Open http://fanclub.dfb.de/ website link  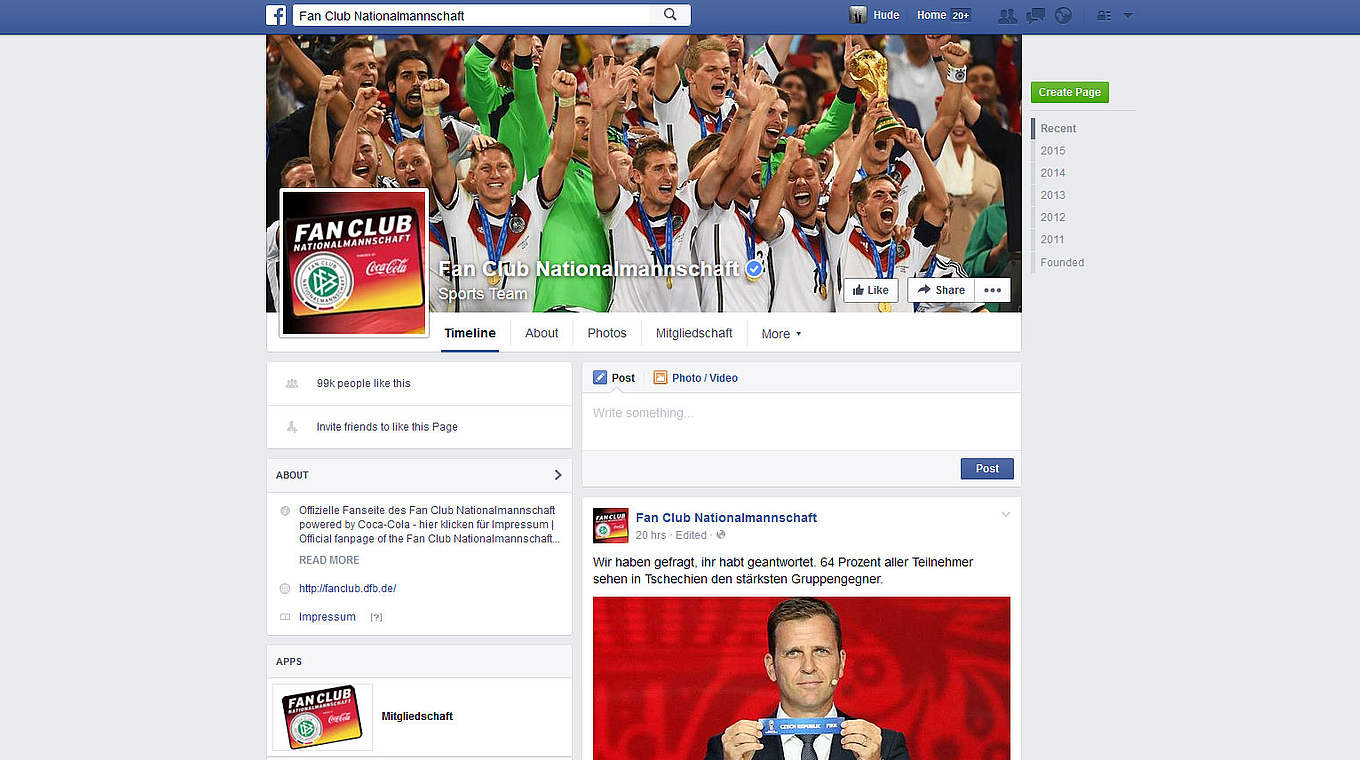[x=347, y=589]
